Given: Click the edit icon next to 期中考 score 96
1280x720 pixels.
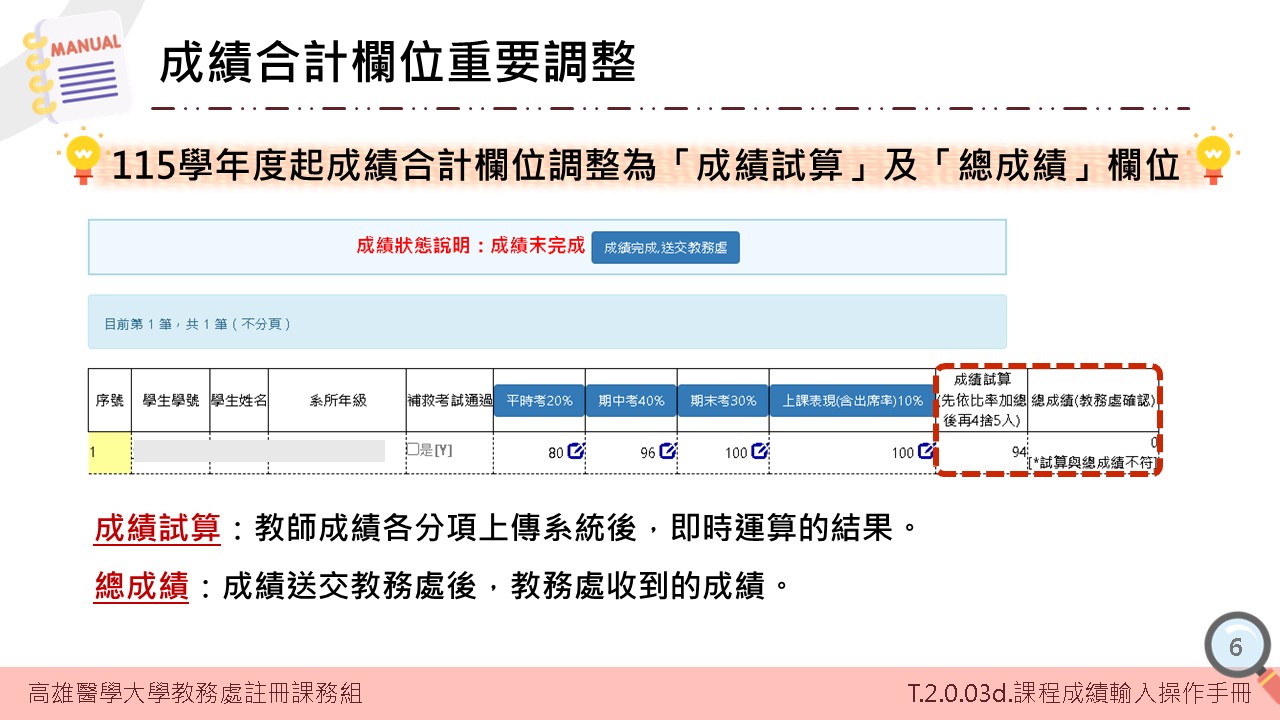Looking at the screenshot, I should pyautogui.click(x=668, y=451).
